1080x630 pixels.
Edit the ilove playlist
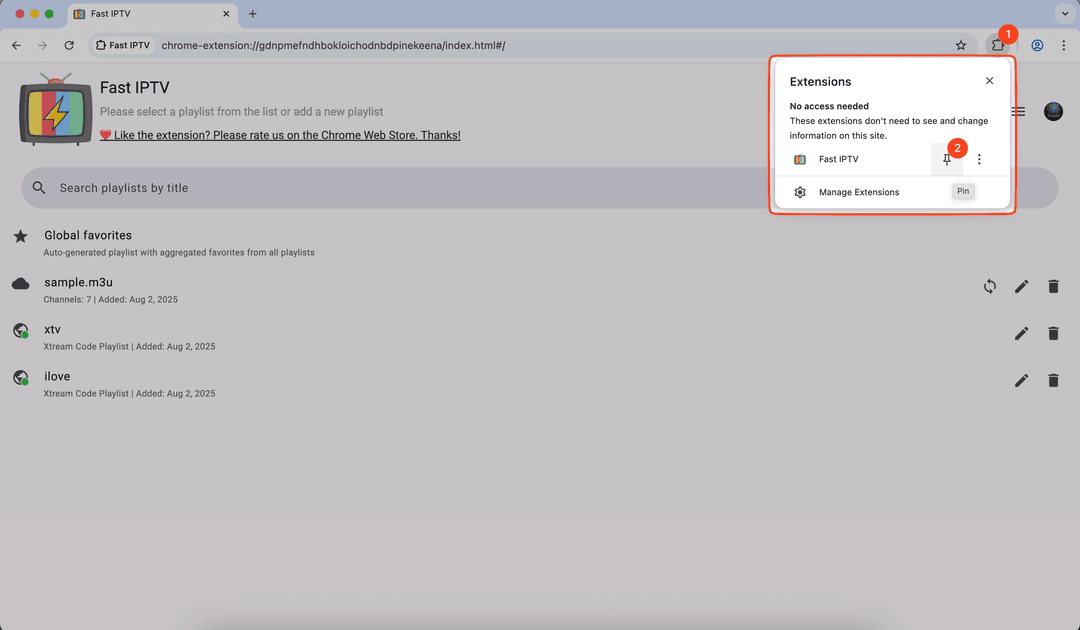coord(1021,380)
